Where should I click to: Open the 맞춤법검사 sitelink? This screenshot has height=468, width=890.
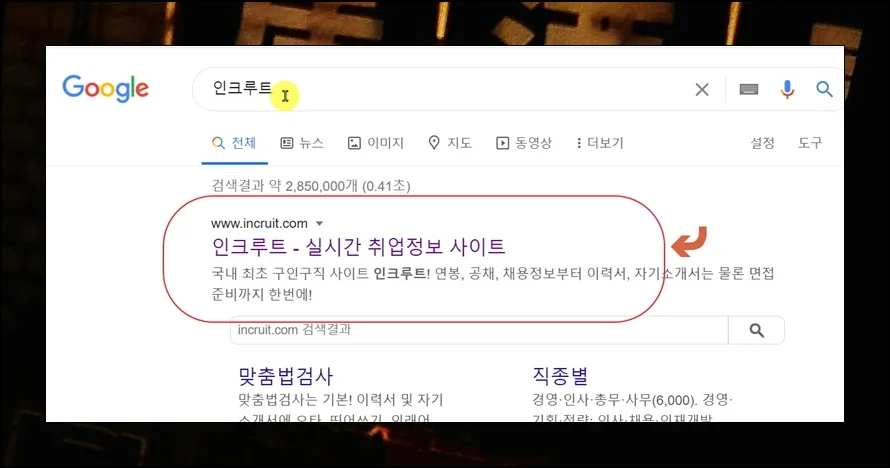286,376
